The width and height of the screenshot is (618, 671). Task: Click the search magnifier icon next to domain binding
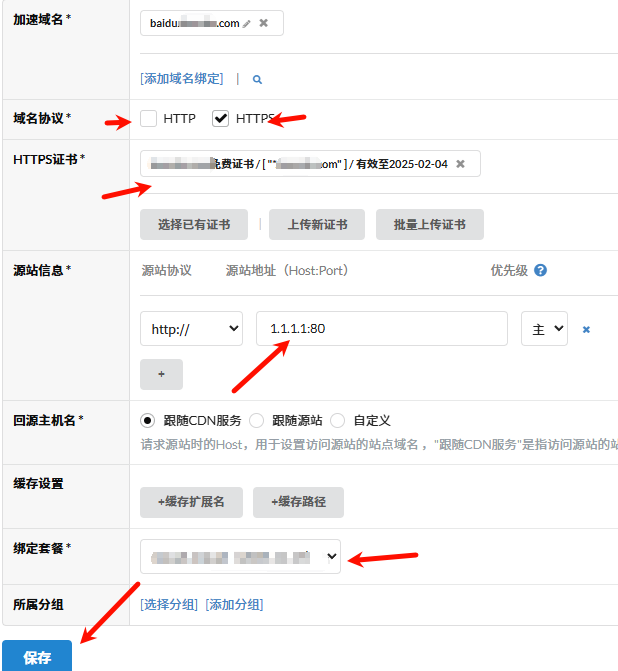tap(257, 79)
